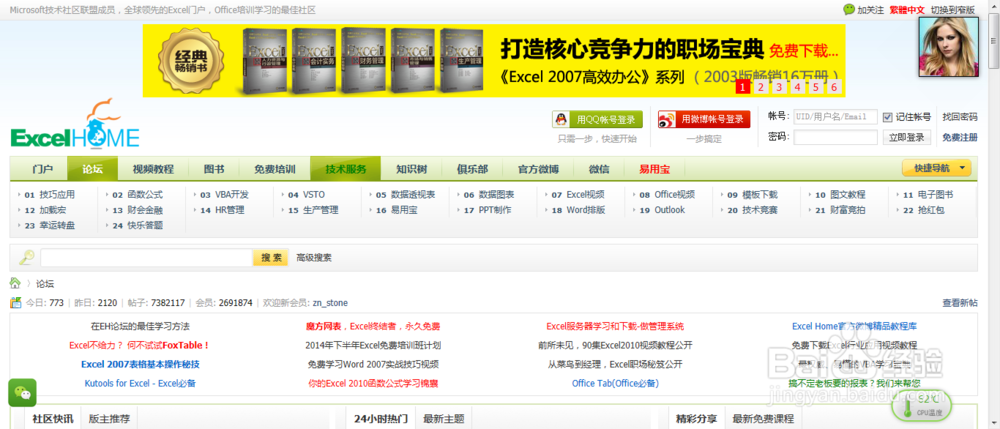
Task: Open the 02 函数公式 board
Action: click(x=137, y=194)
